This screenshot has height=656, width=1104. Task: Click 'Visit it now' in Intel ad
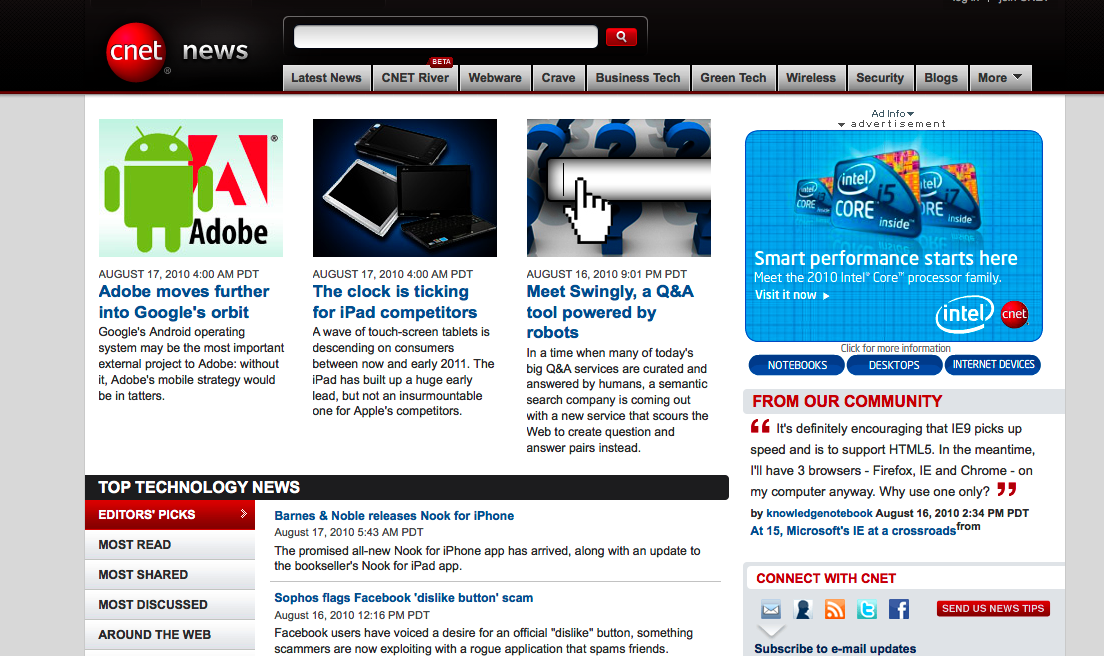[x=792, y=295]
